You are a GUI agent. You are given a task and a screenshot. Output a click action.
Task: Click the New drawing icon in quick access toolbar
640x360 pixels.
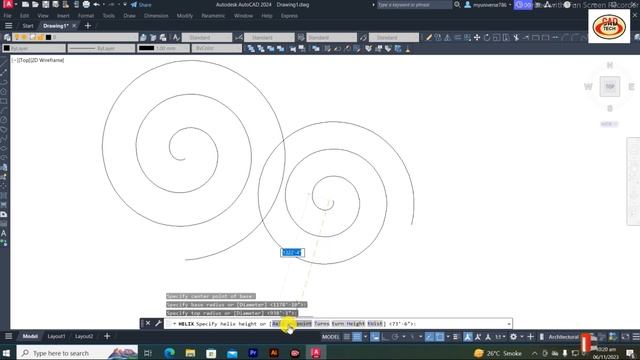tap(25, 4)
